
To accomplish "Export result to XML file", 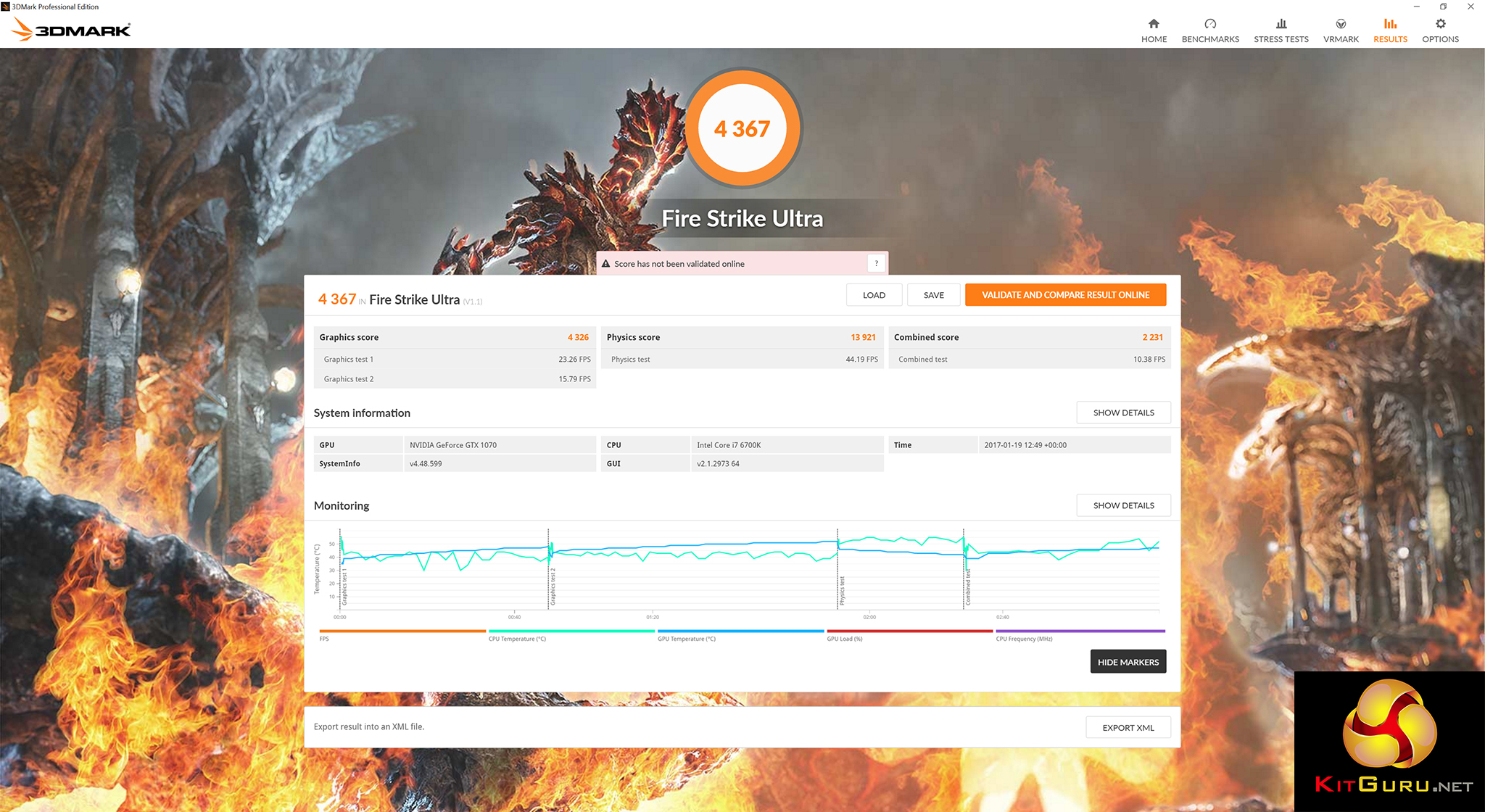I will click(1128, 727).
